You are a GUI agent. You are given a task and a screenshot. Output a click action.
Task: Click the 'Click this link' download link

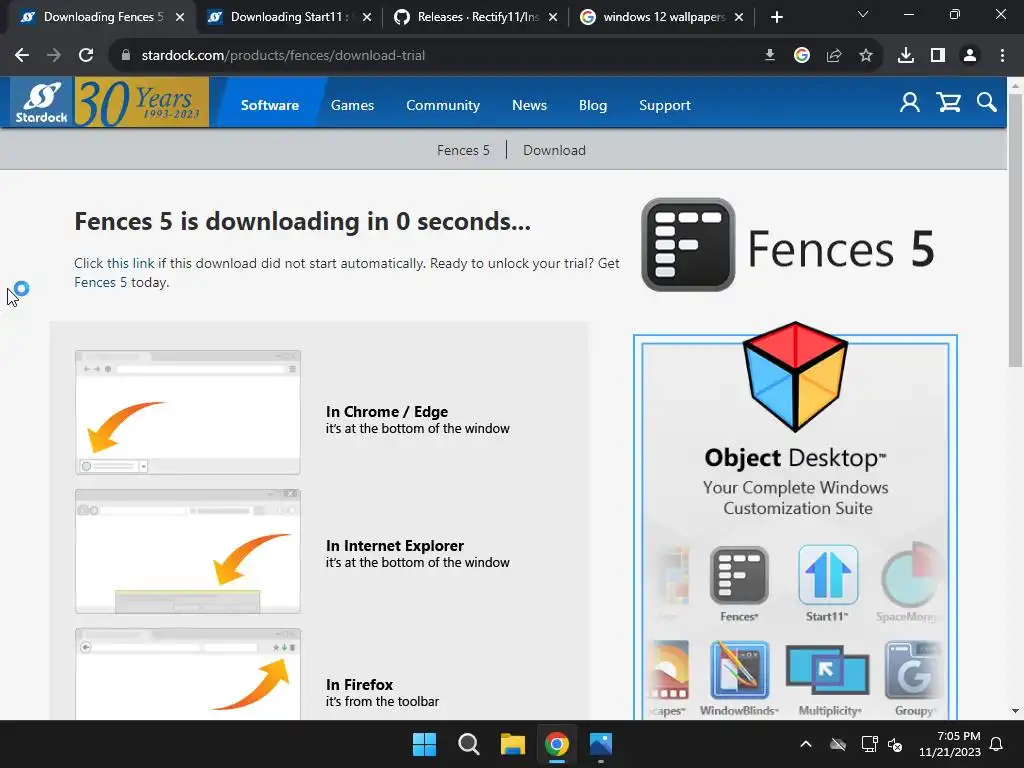click(114, 263)
